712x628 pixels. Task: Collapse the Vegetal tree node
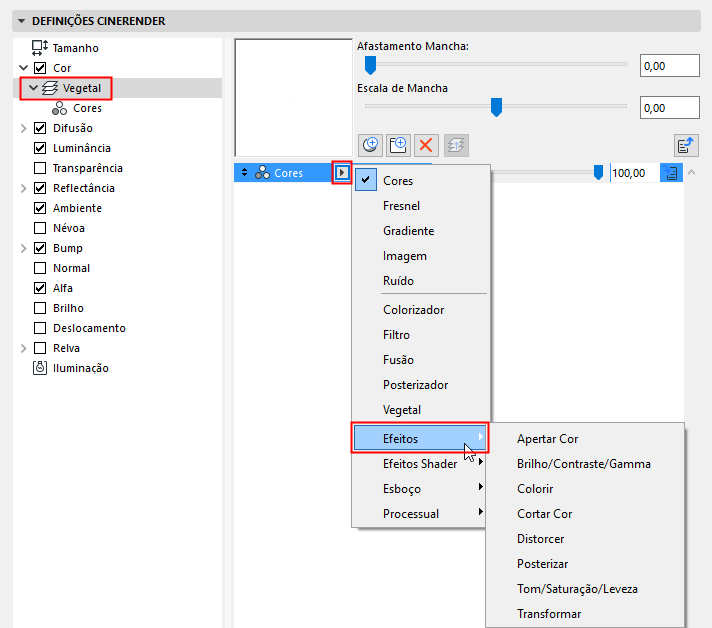[x=33, y=88]
